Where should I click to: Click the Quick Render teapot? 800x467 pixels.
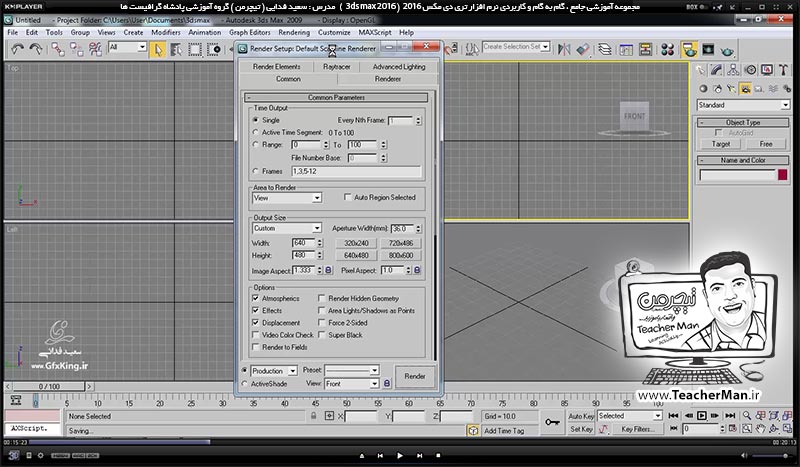pos(727,51)
